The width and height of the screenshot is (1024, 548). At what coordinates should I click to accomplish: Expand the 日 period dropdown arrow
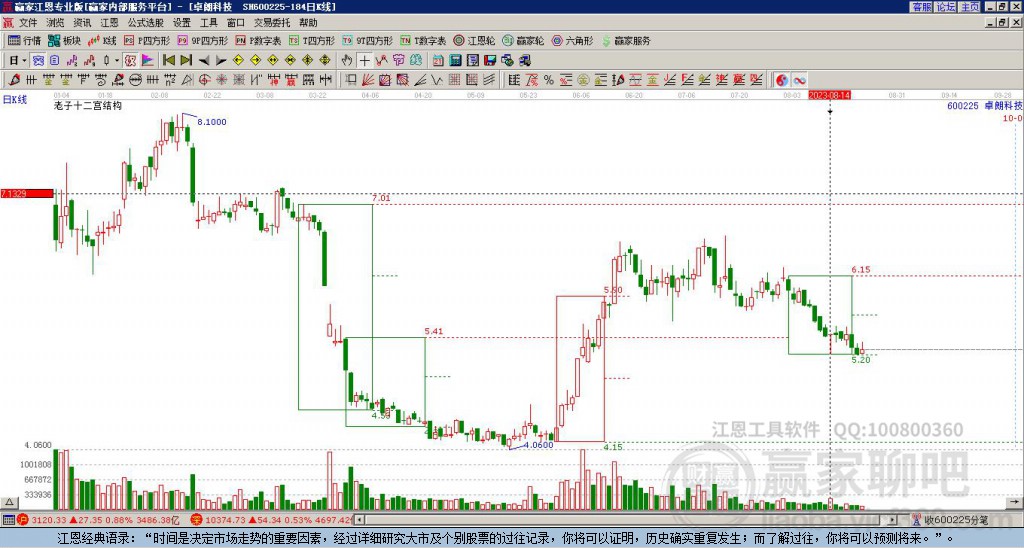[x=25, y=60]
